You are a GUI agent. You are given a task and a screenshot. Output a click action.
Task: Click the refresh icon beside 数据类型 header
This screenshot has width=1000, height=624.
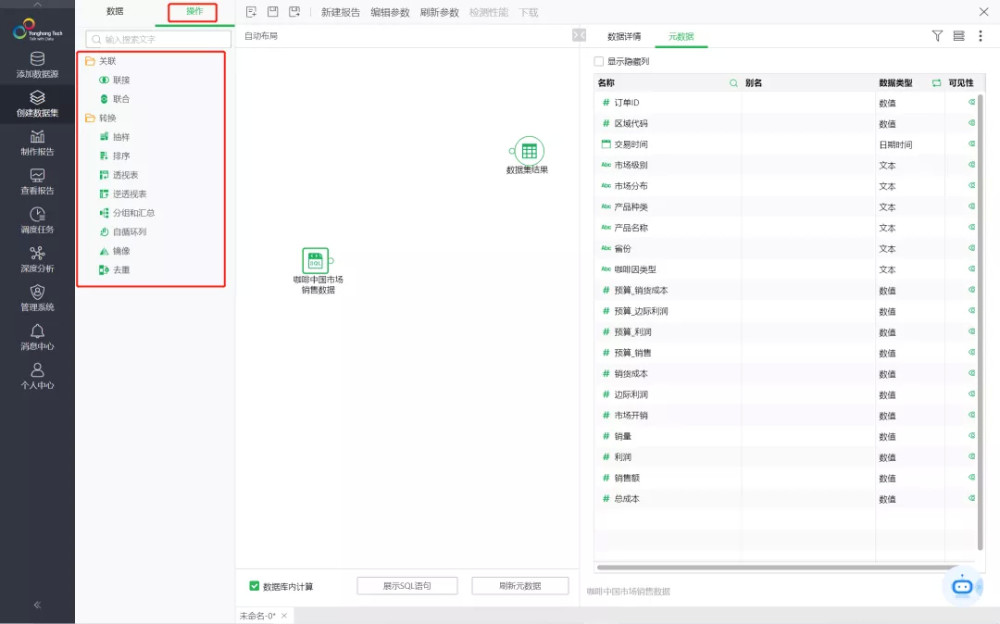[x=936, y=83]
